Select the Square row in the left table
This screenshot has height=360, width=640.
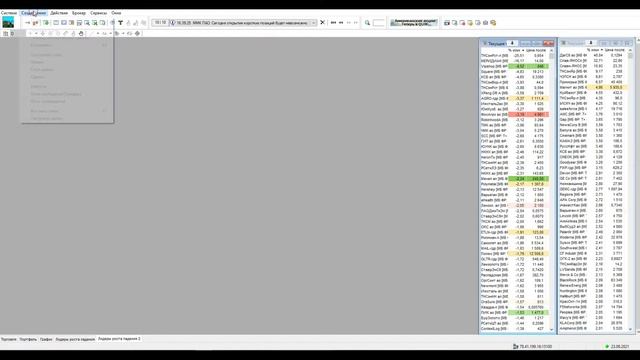(514, 71)
